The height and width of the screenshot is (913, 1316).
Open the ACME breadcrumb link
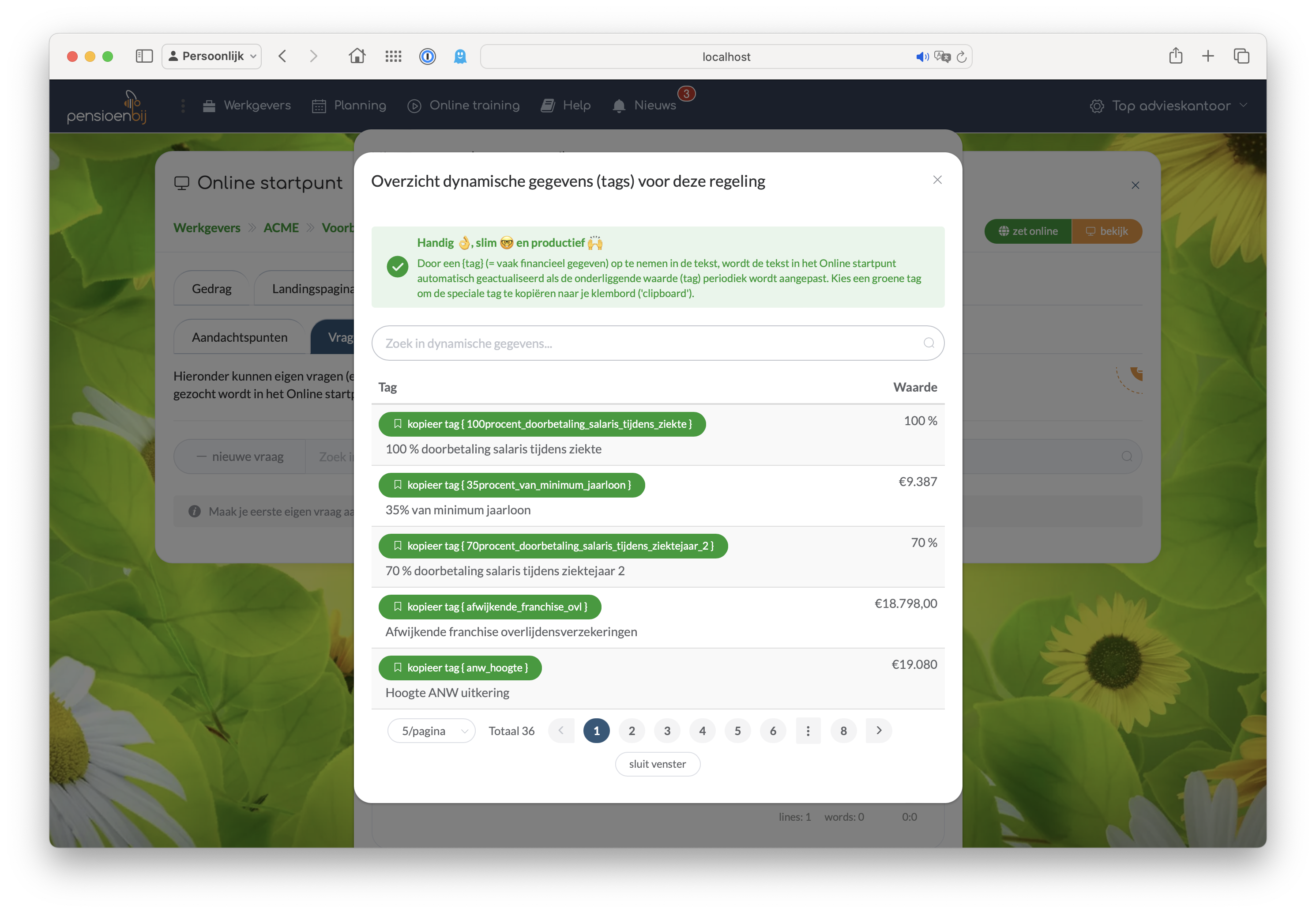click(281, 228)
